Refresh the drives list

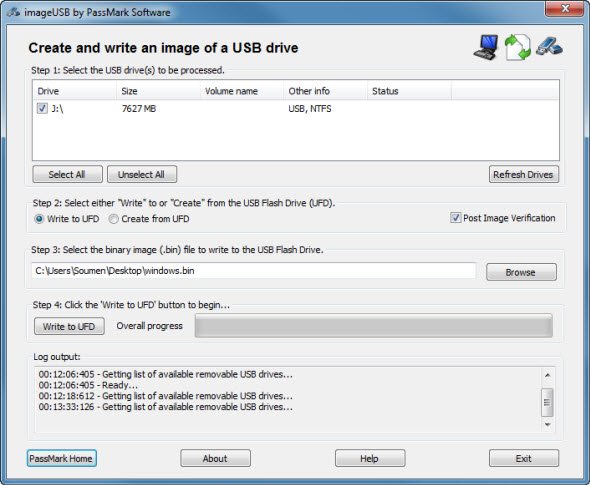(x=524, y=174)
